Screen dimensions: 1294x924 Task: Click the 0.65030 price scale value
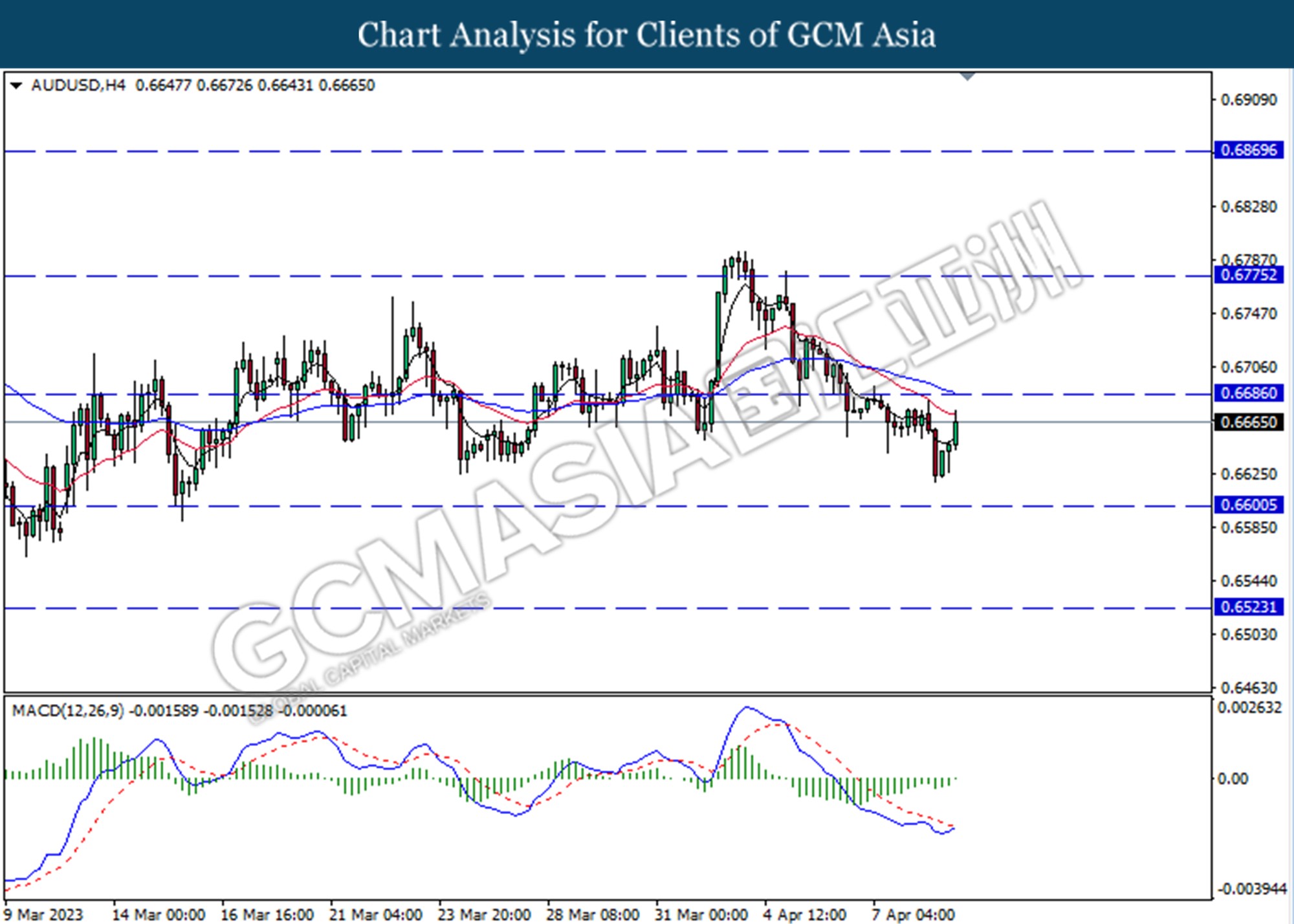[x=1249, y=634]
